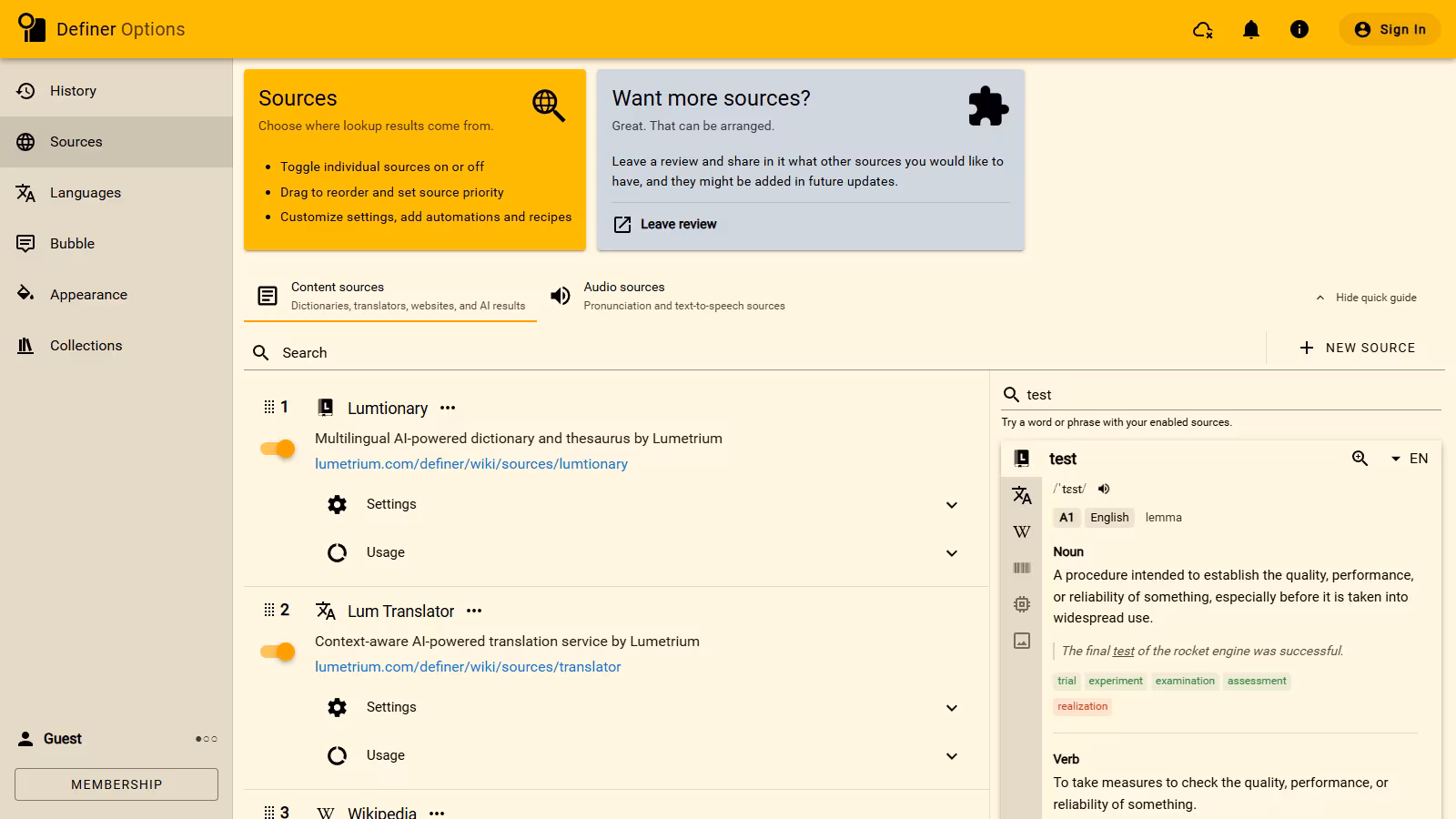This screenshot has height=819, width=1456.
Task: Open Lumtionary more options menu
Action: [448, 408]
